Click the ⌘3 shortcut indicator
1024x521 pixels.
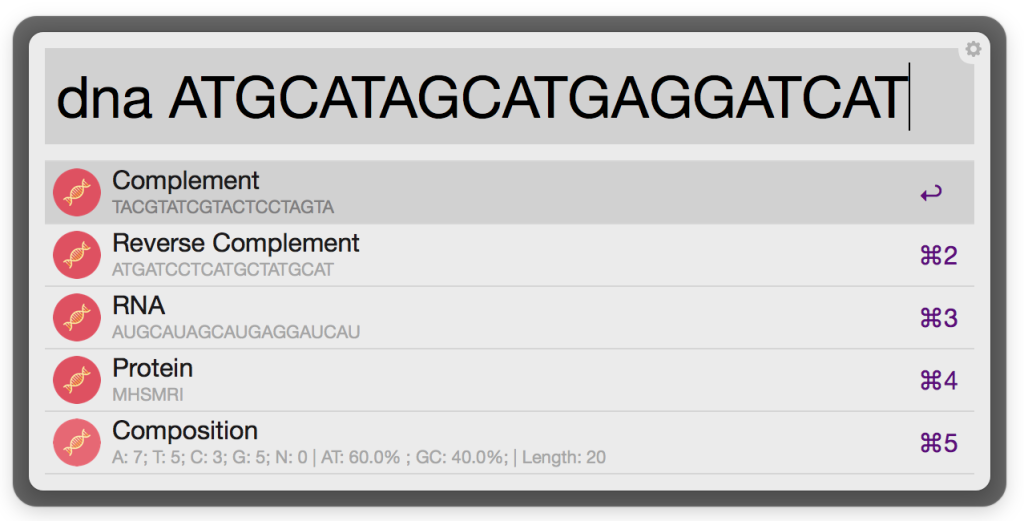click(938, 319)
